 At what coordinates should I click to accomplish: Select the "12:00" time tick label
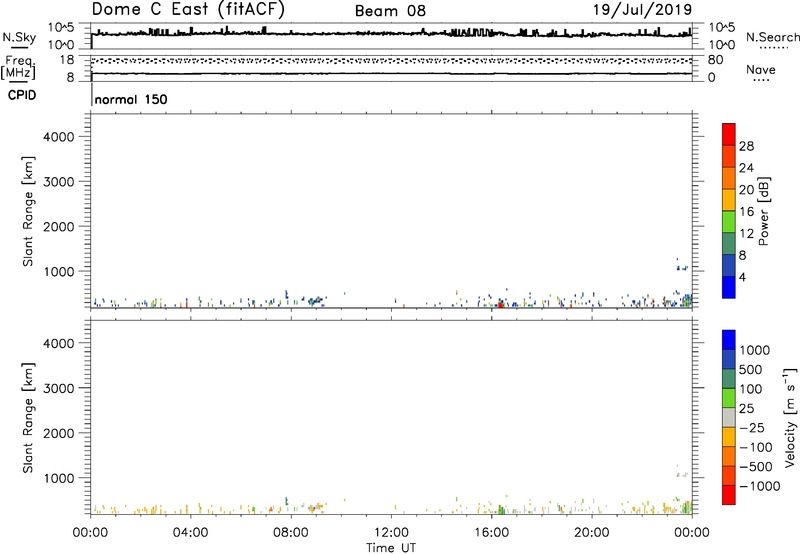pos(391,533)
